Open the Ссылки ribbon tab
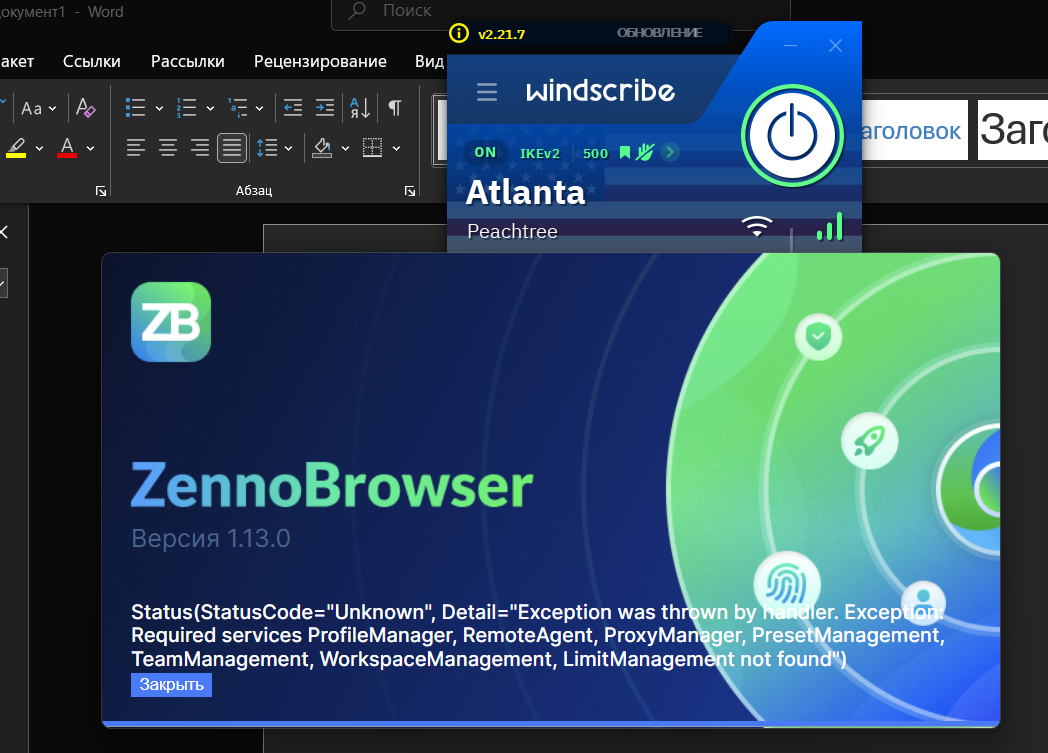 [x=92, y=61]
